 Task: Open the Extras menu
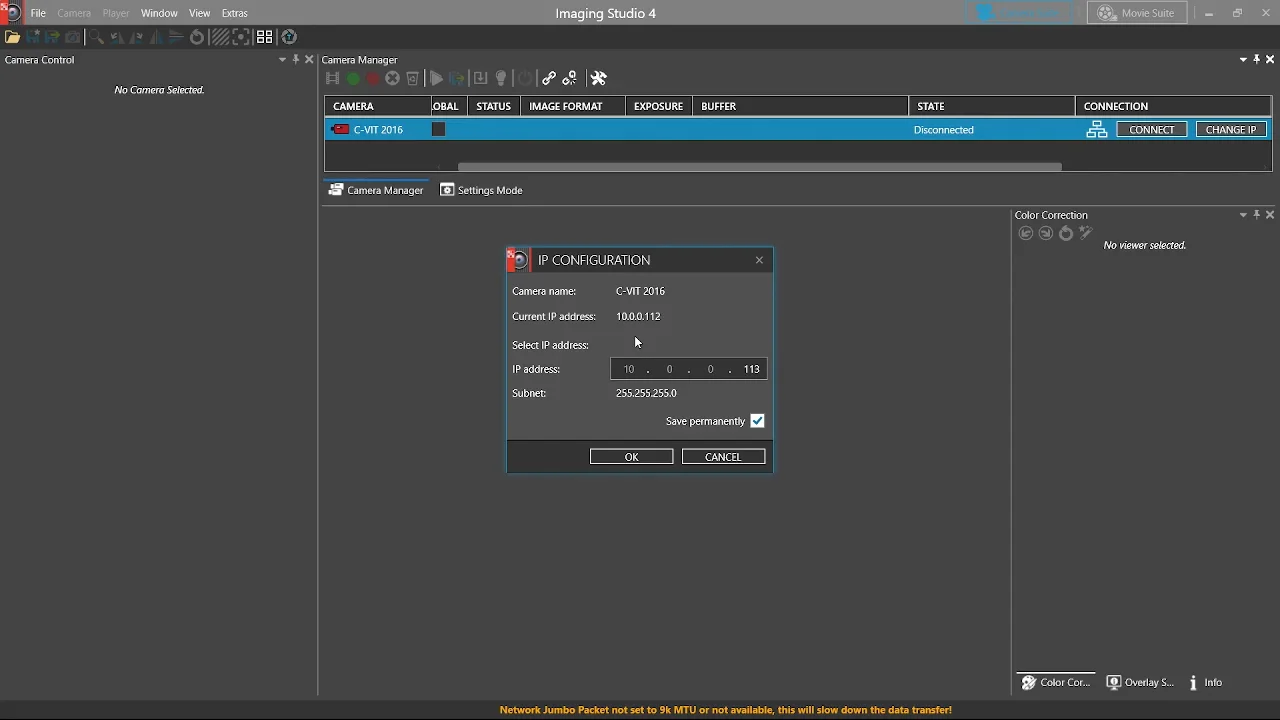pos(235,13)
